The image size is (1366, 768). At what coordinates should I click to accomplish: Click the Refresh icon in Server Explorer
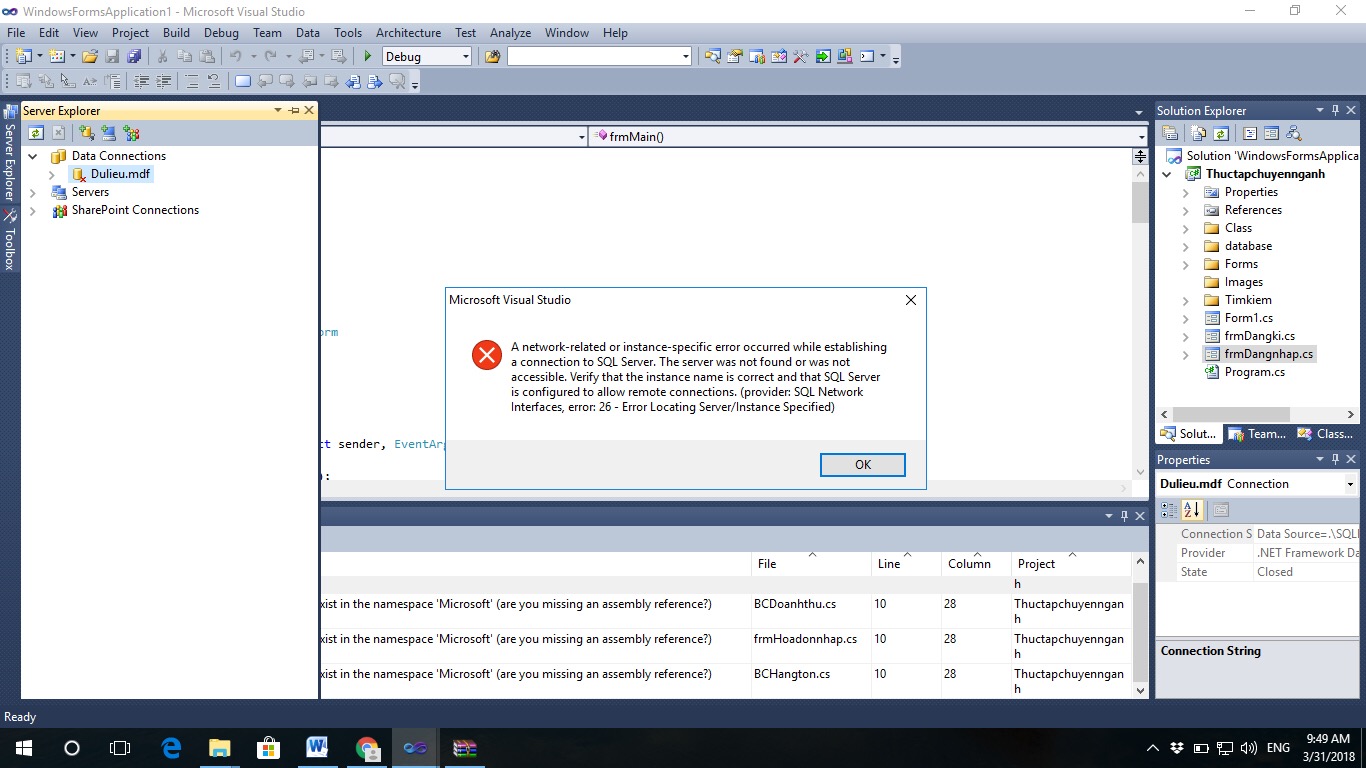(36, 132)
